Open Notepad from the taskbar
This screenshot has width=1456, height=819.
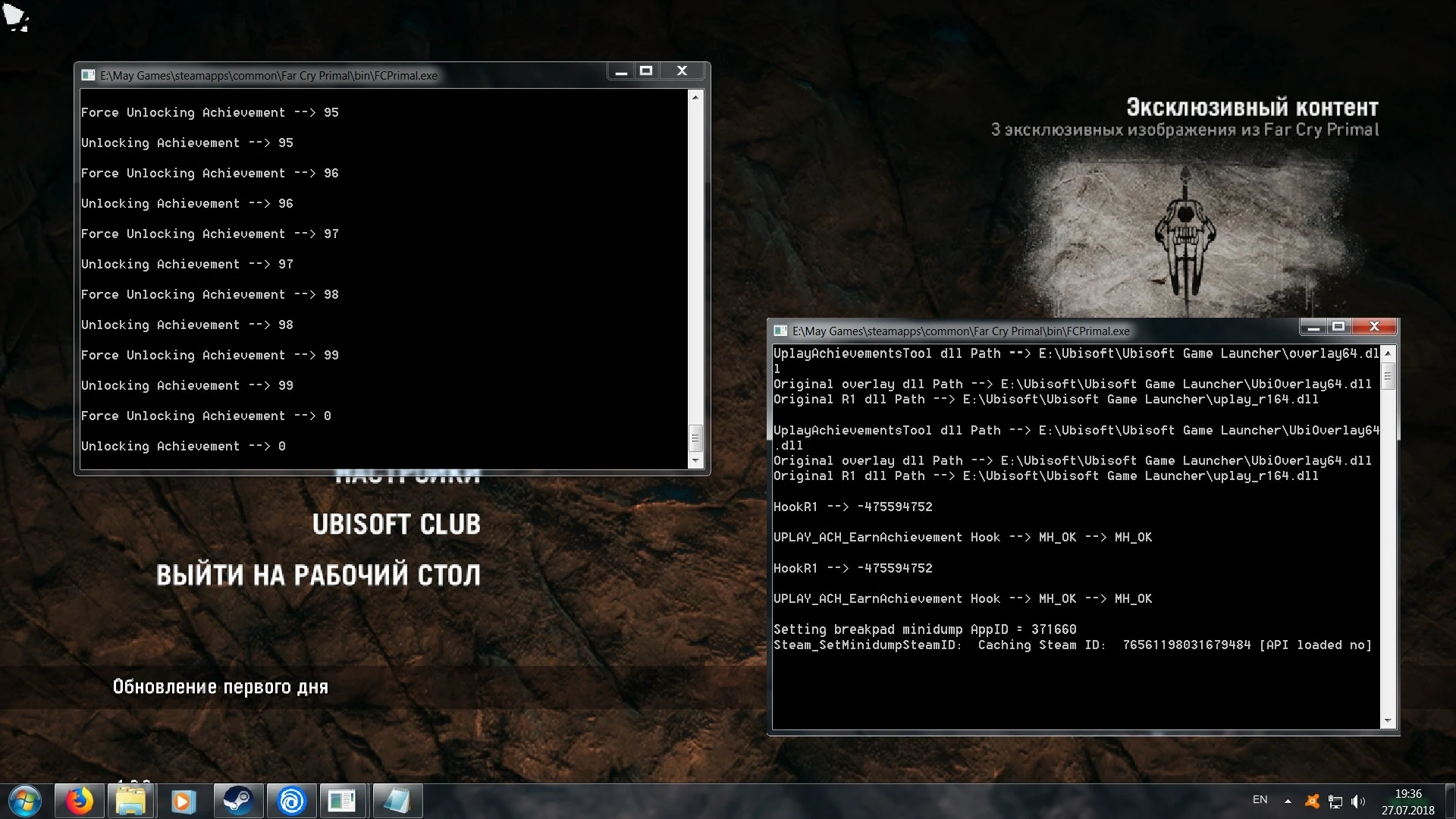tap(397, 801)
